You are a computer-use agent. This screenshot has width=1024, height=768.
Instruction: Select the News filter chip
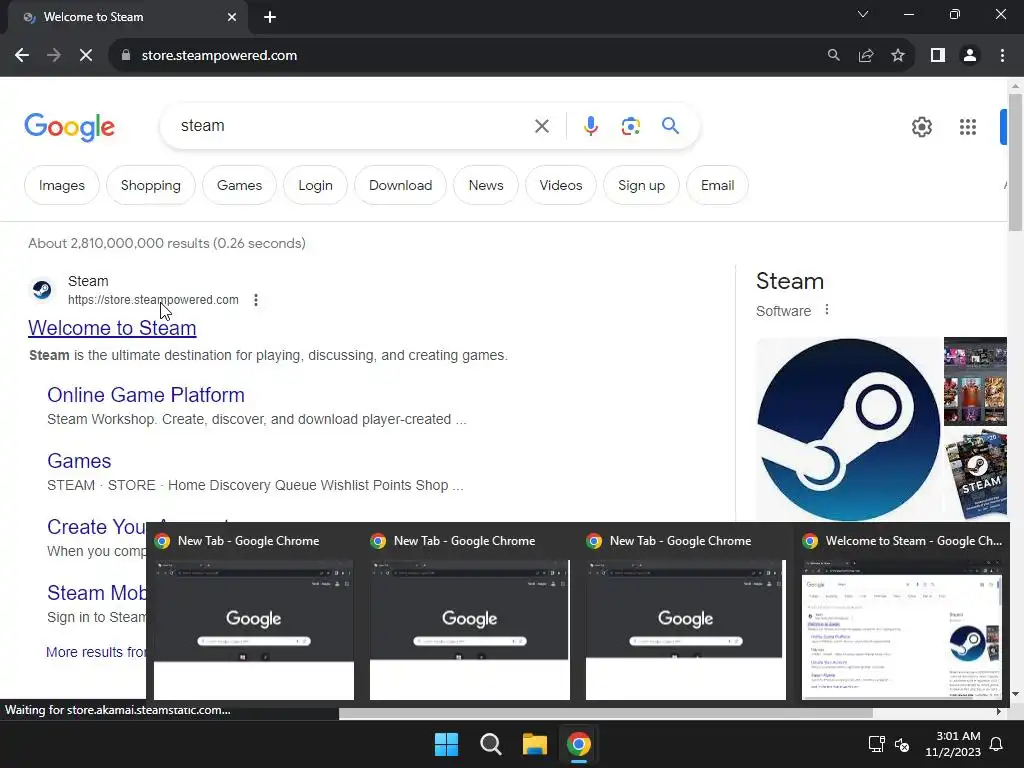click(486, 185)
